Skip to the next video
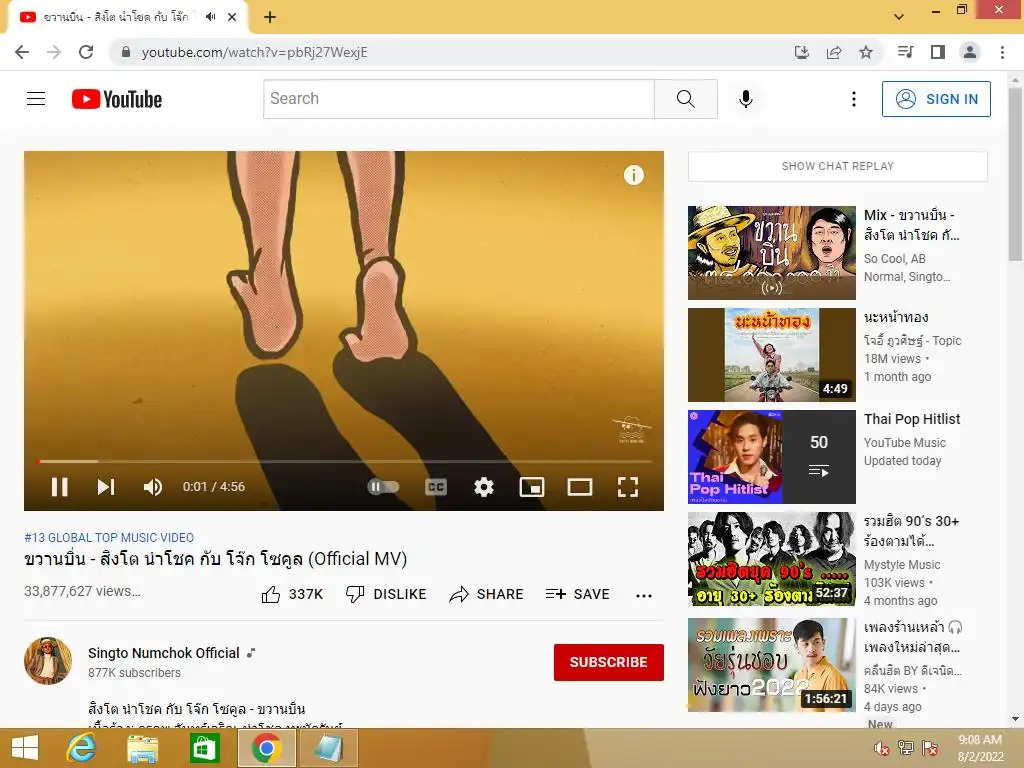1024x768 pixels. click(106, 487)
